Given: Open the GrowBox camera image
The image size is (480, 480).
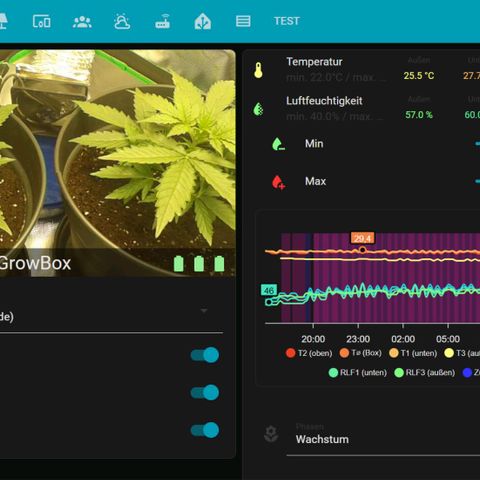Looking at the screenshot, I should [118, 149].
